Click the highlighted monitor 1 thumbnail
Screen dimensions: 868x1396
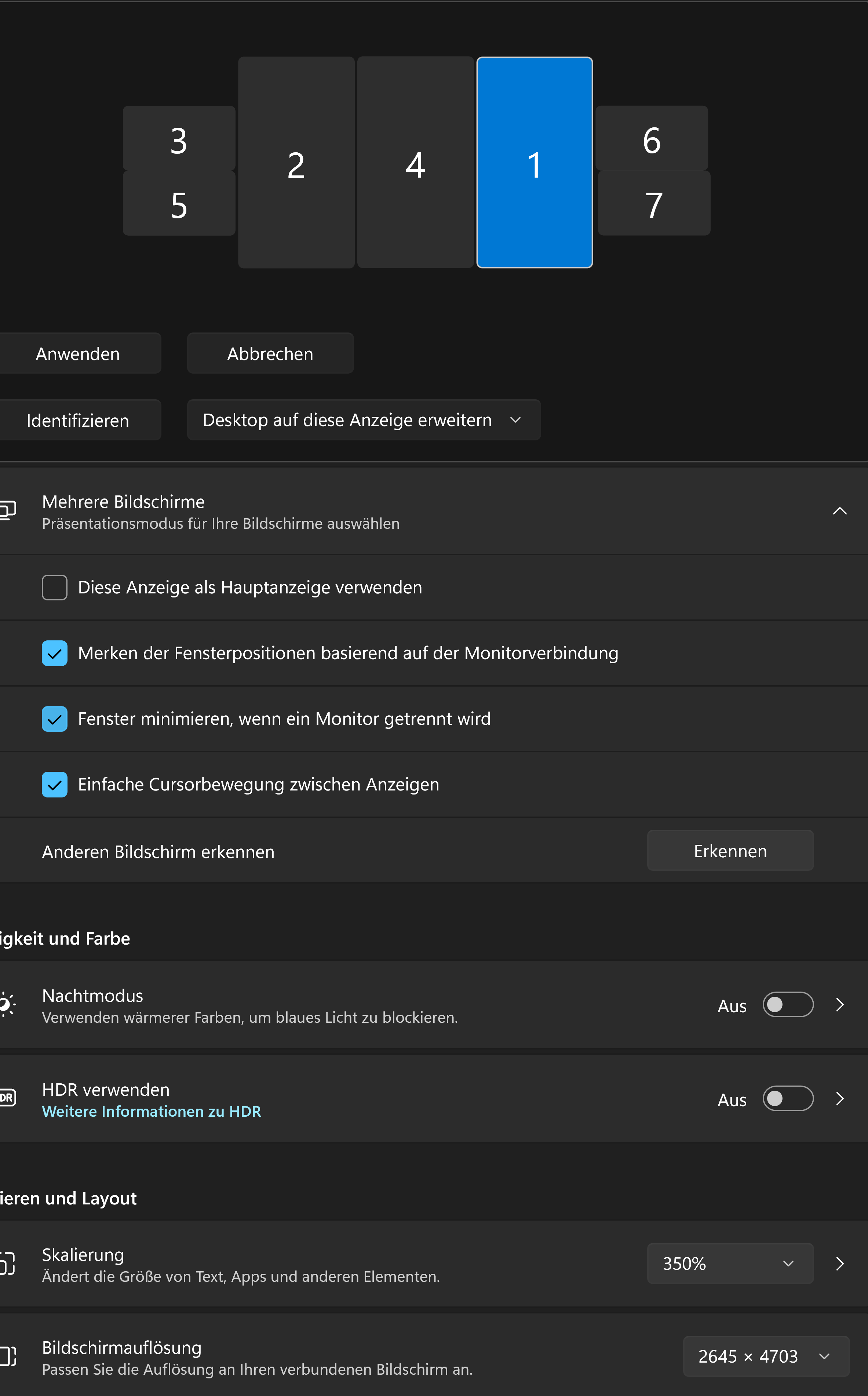pyautogui.click(x=534, y=163)
